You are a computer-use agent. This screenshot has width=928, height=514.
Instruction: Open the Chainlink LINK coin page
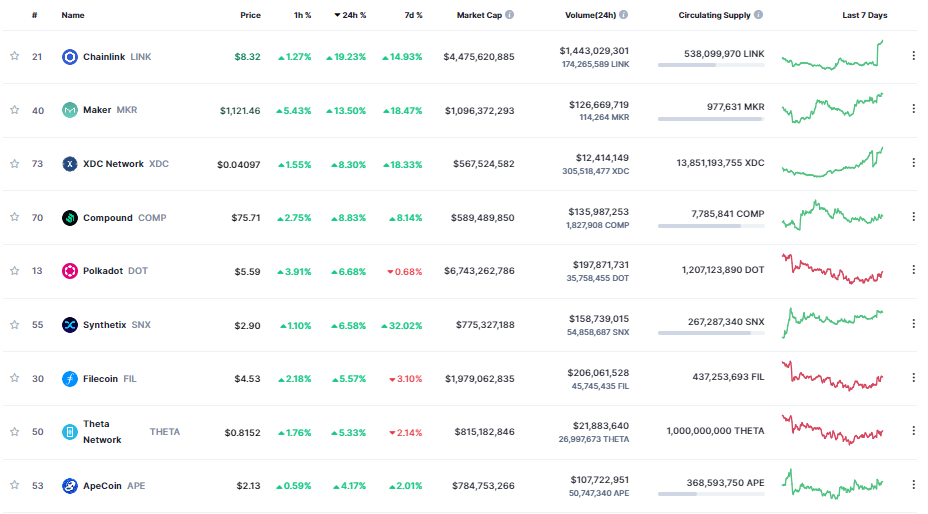coord(117,57)
